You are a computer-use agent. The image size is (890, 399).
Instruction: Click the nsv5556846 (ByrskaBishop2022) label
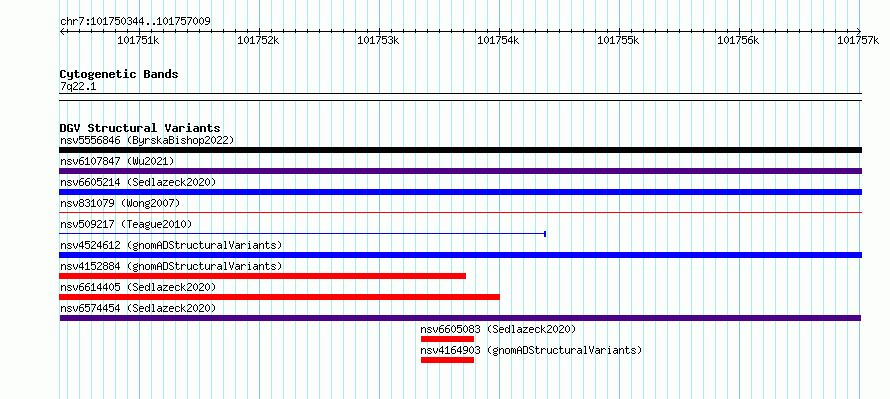[147, 140]
